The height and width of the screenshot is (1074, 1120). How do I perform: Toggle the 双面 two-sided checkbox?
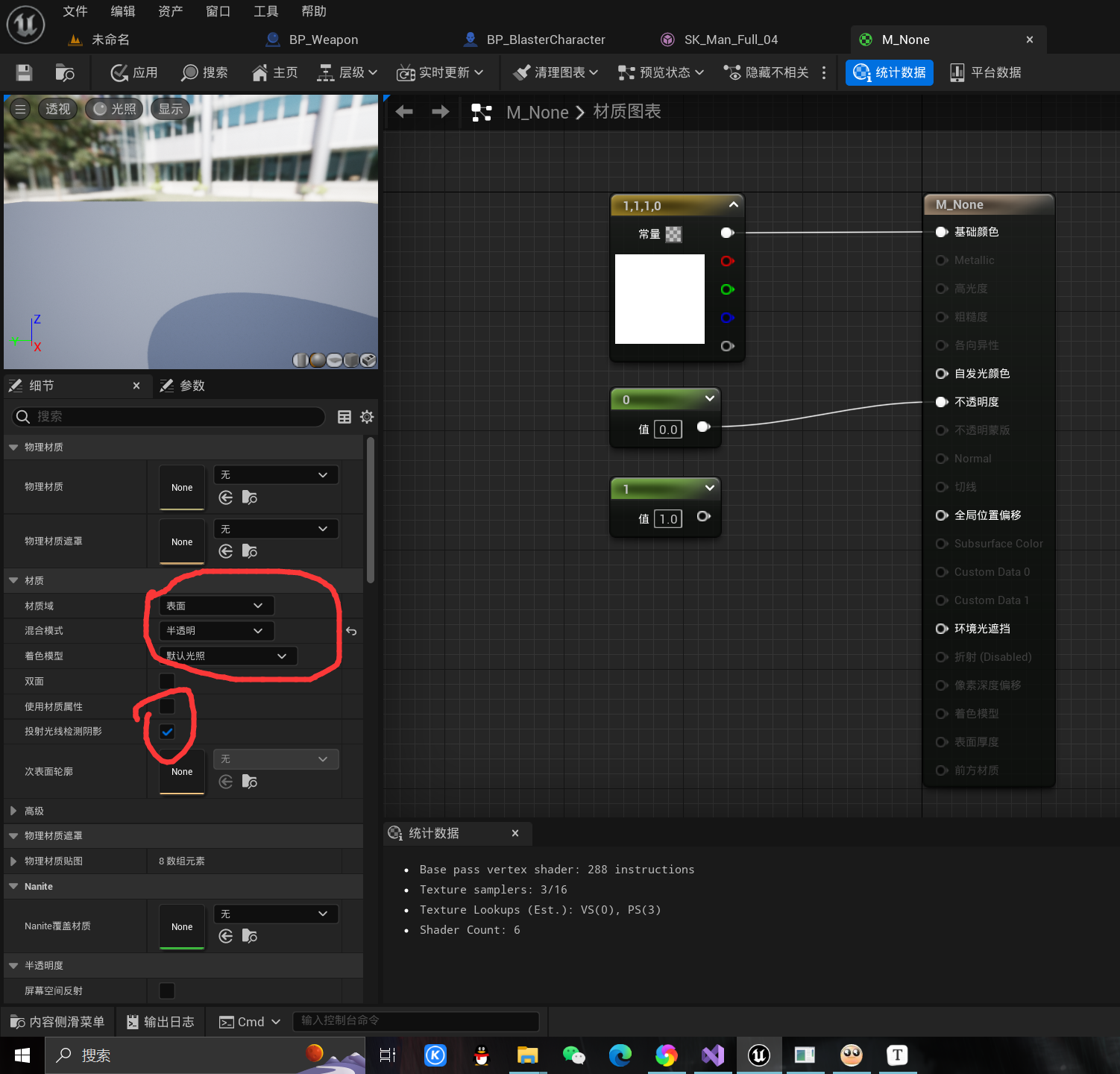[167, 681]
